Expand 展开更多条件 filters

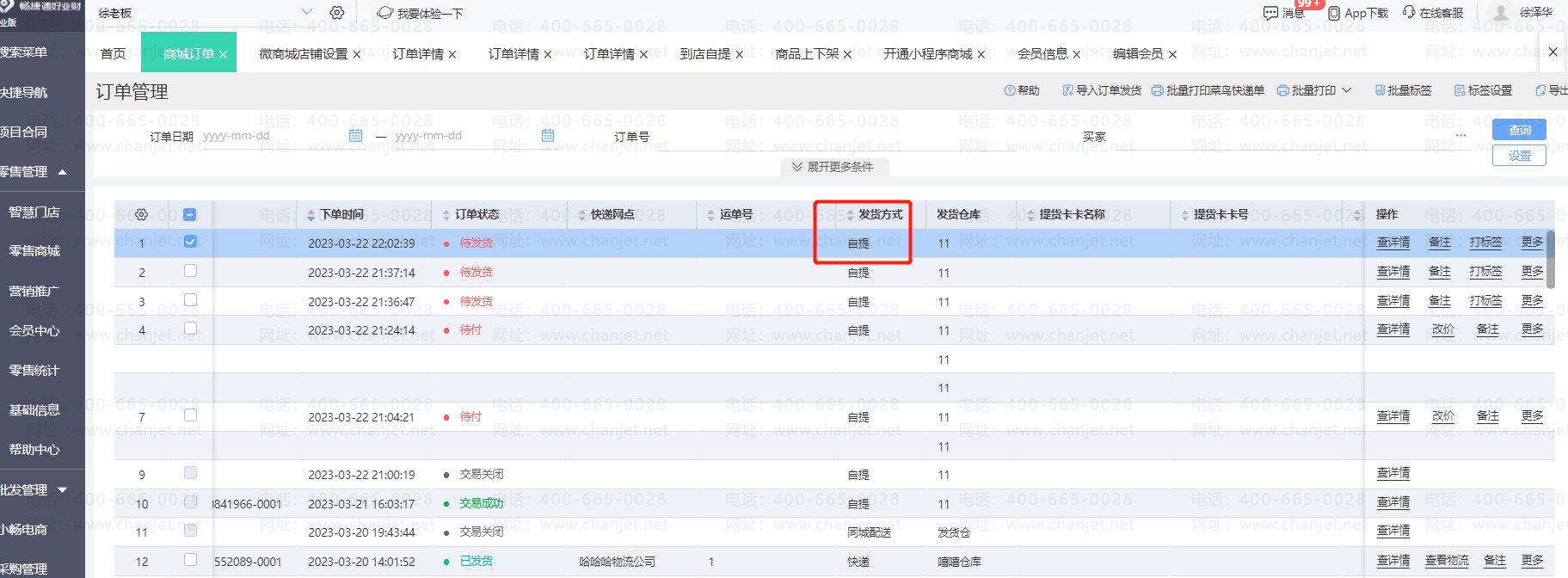(x=833, y=167)
